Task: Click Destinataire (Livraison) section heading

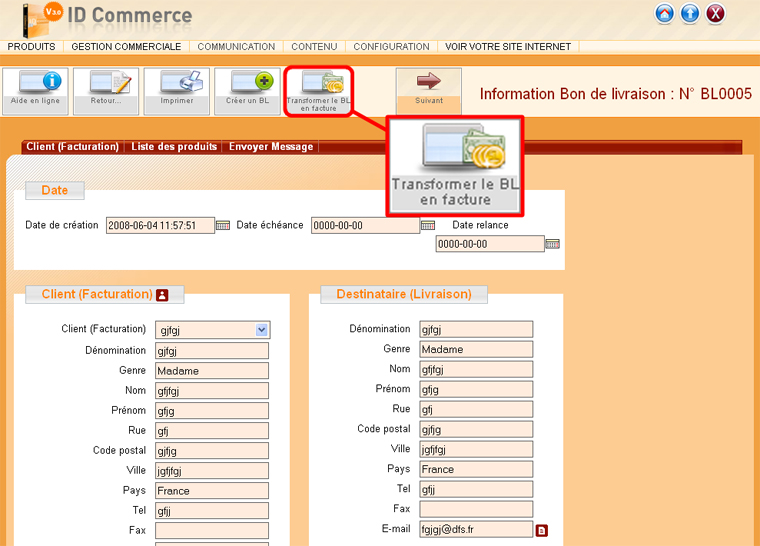Action: (404, 294)
